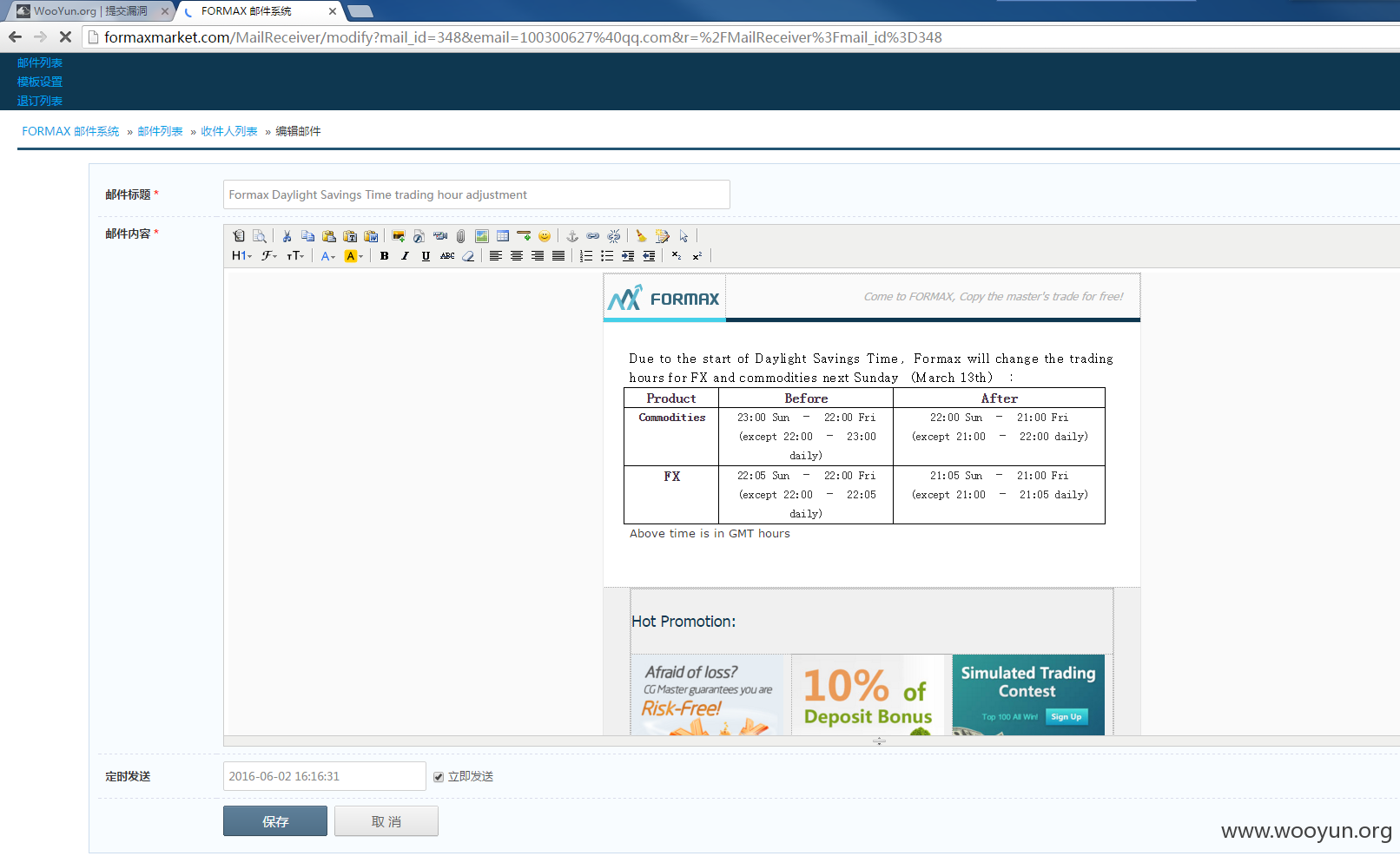The height and width of the screenshot is (856, 1400).
Task: Click the Insert image icon
Action: [399, 236]
